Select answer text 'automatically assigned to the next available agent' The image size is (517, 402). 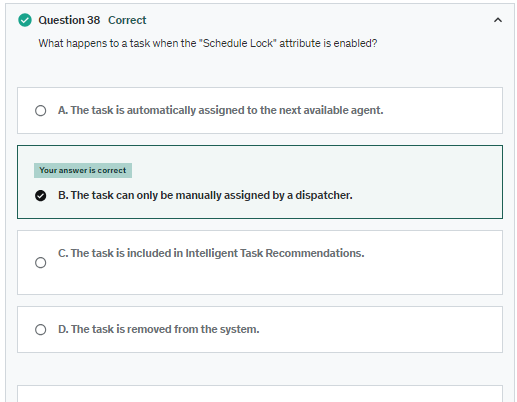tap(255, 110)
